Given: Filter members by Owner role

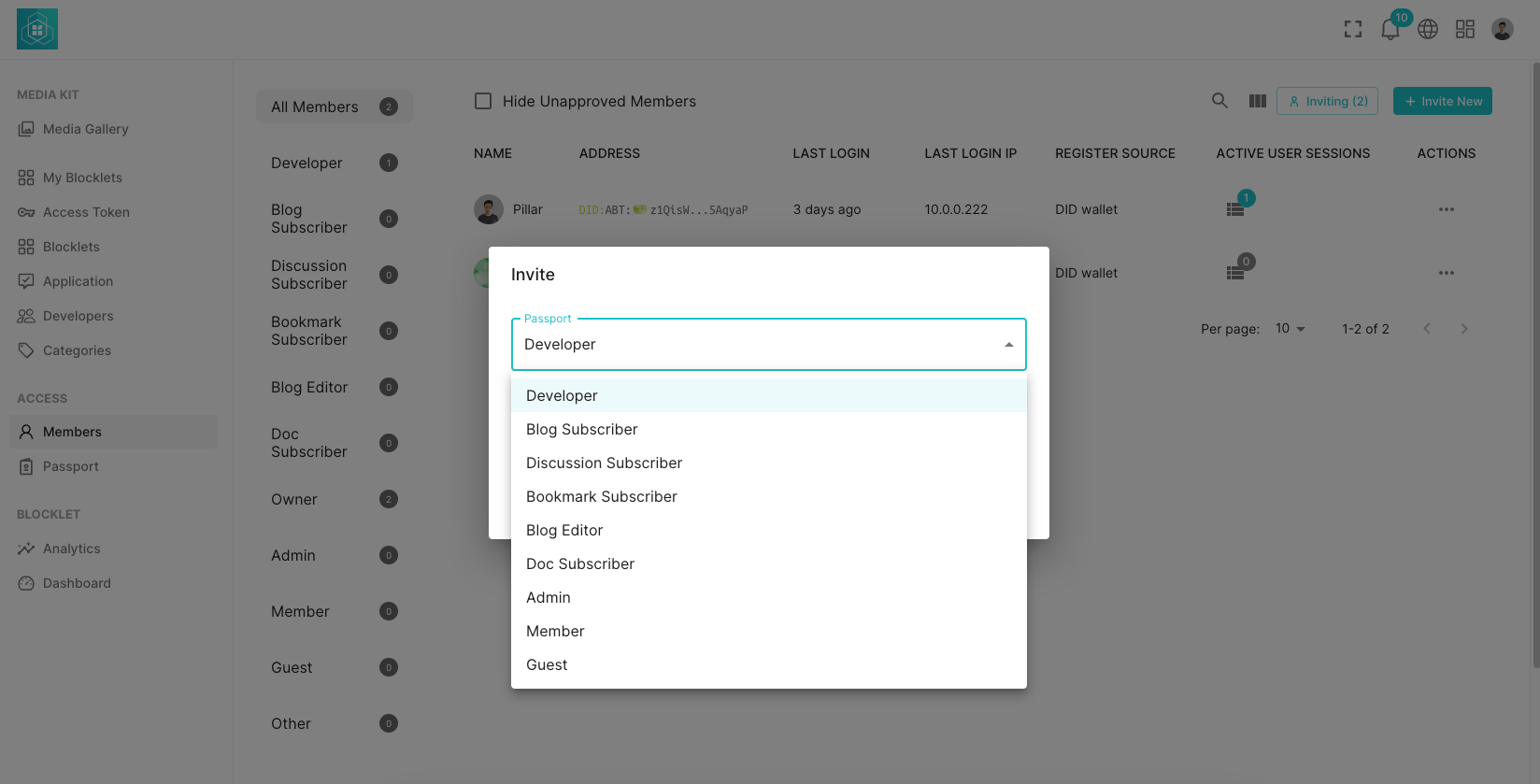Looking at the screenshot, I should [294, 499].
